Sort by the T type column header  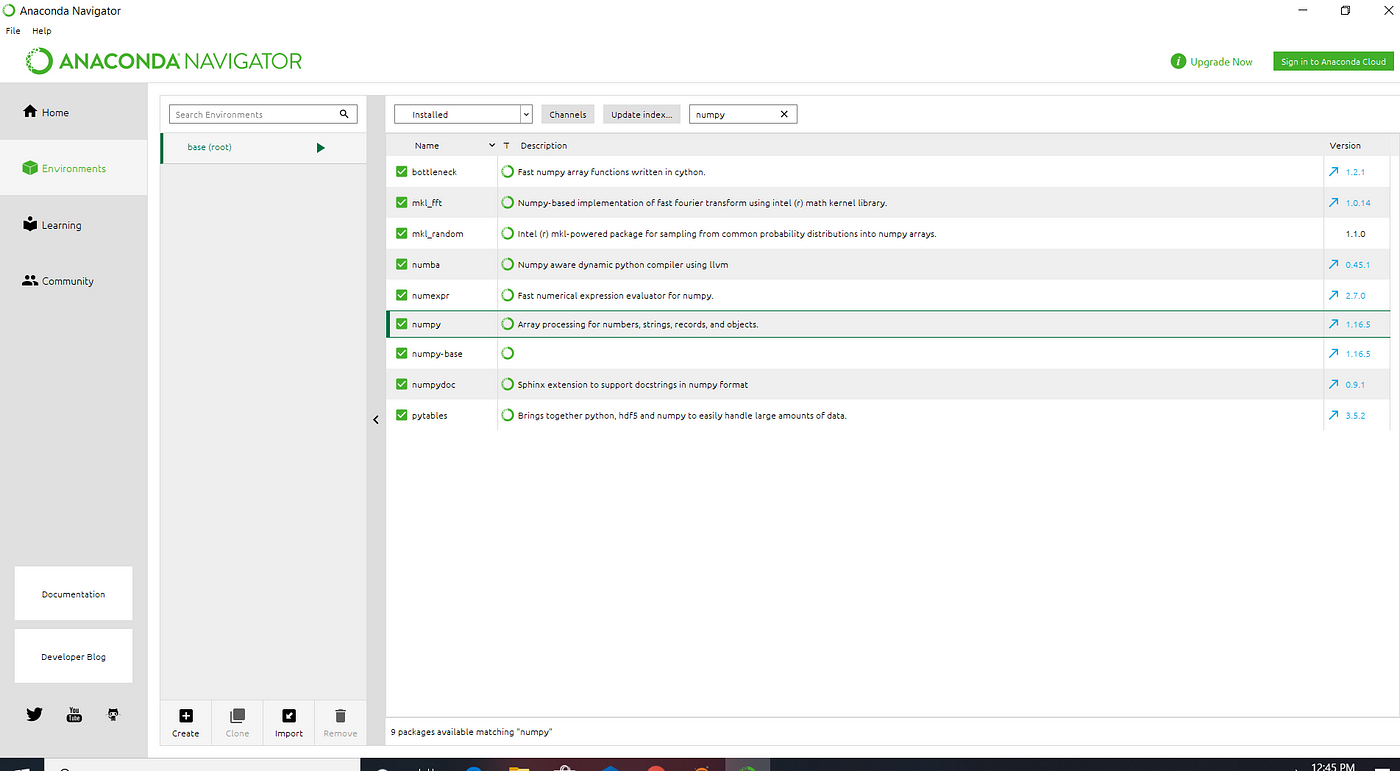point(507,146)
